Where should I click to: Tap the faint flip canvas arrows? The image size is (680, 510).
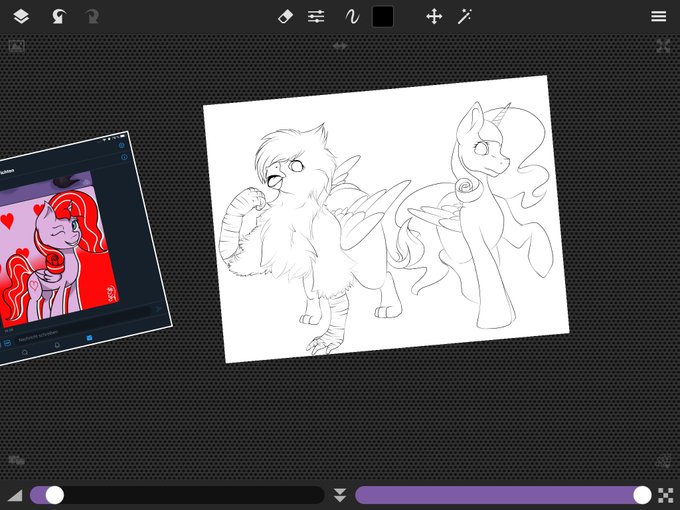click(340, 46)
